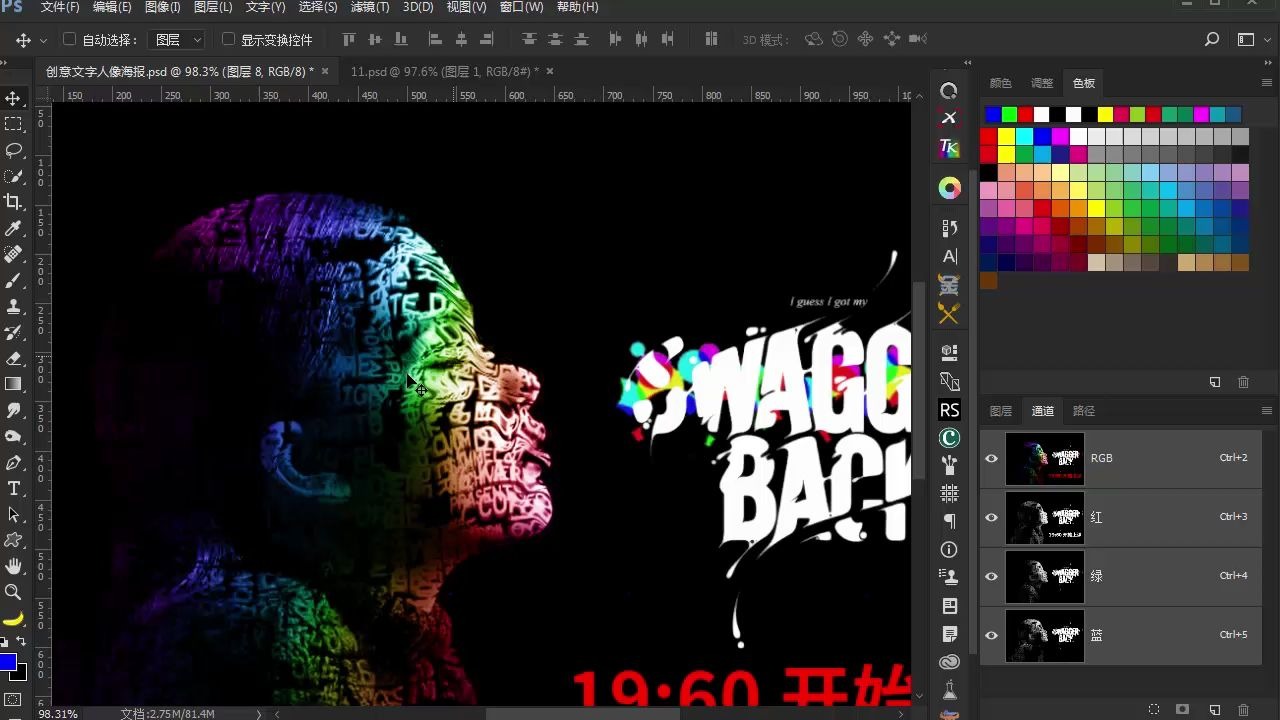The width and height of the screenshot is (1280, 720).
Task: Close the 创意文字人像海报.psd tab
Action: coord(326,71)
